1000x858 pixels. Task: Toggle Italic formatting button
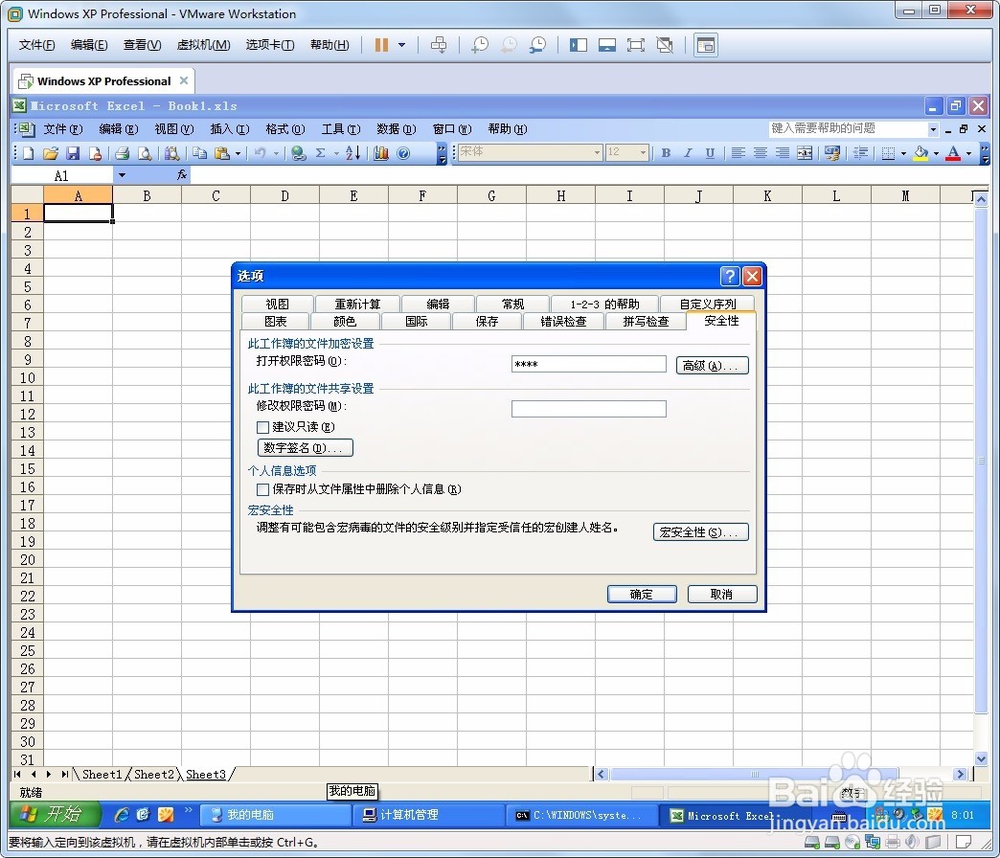688,153
